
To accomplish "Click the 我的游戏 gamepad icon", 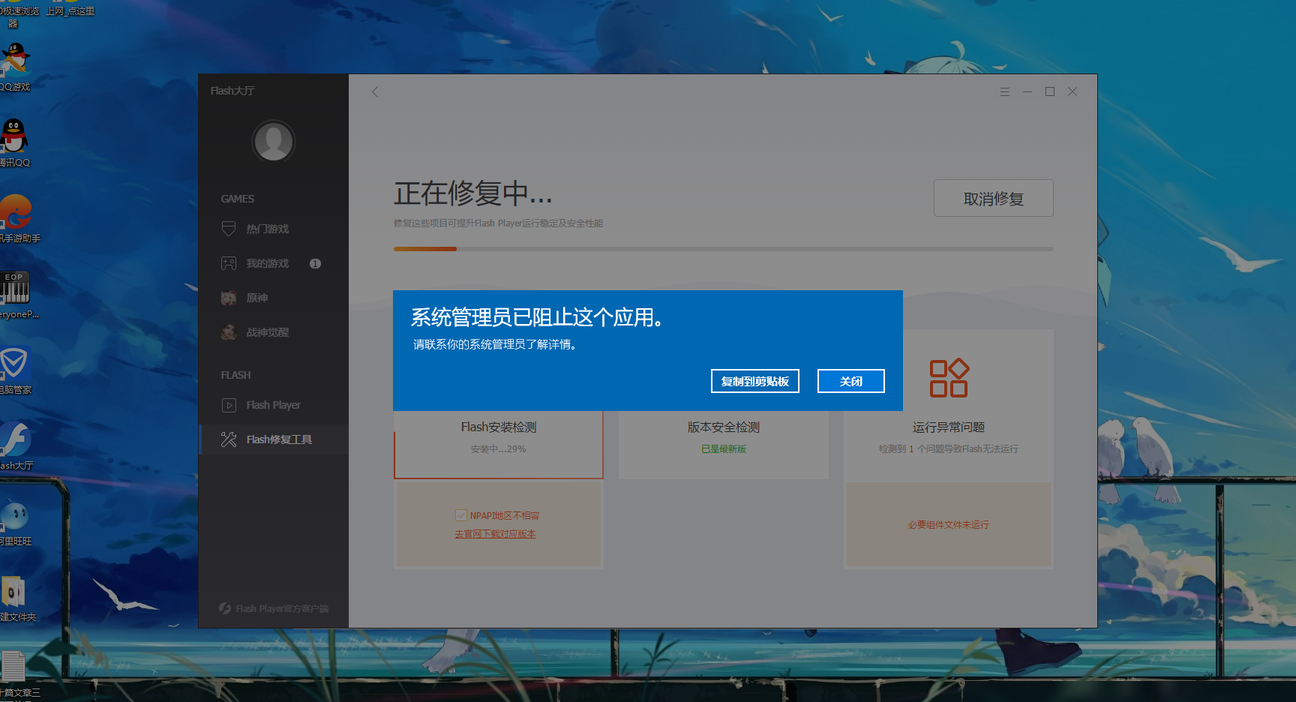I will pyautogui.click(x=228, y=263).
